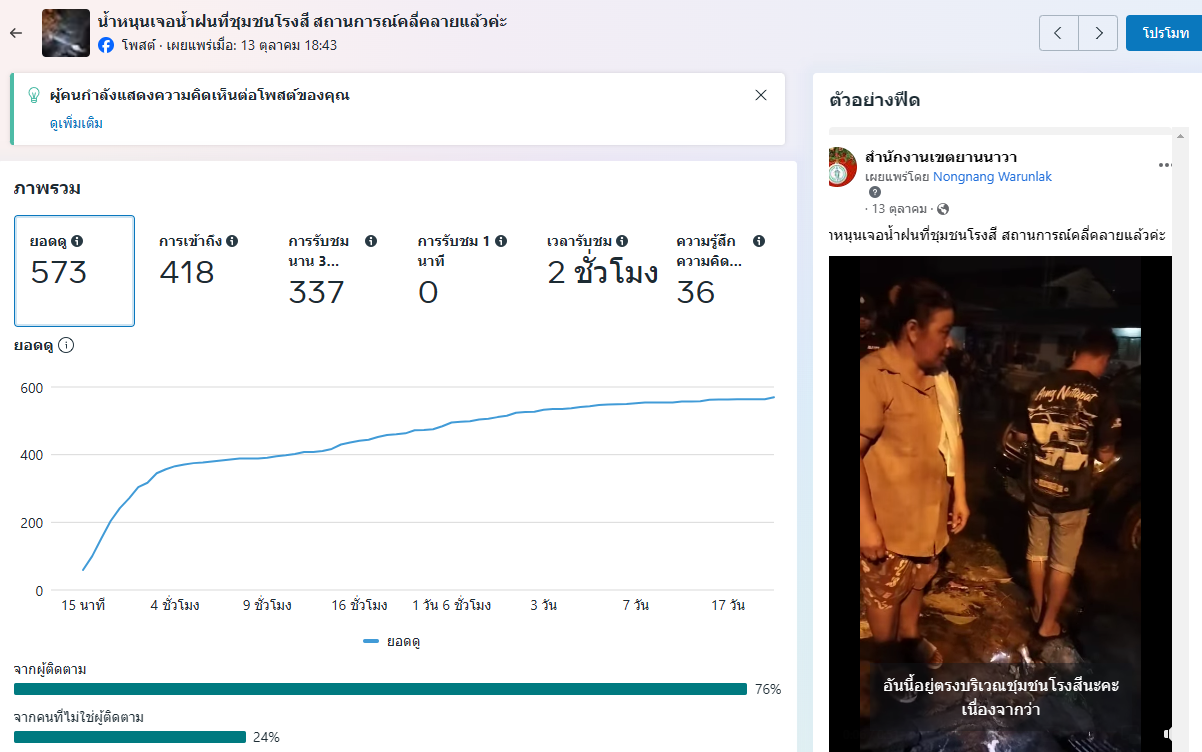Screen dimensions: 1202x752
Task: Click info icon next to การเข้าถึง metric
Action: (x=232, y=241)
